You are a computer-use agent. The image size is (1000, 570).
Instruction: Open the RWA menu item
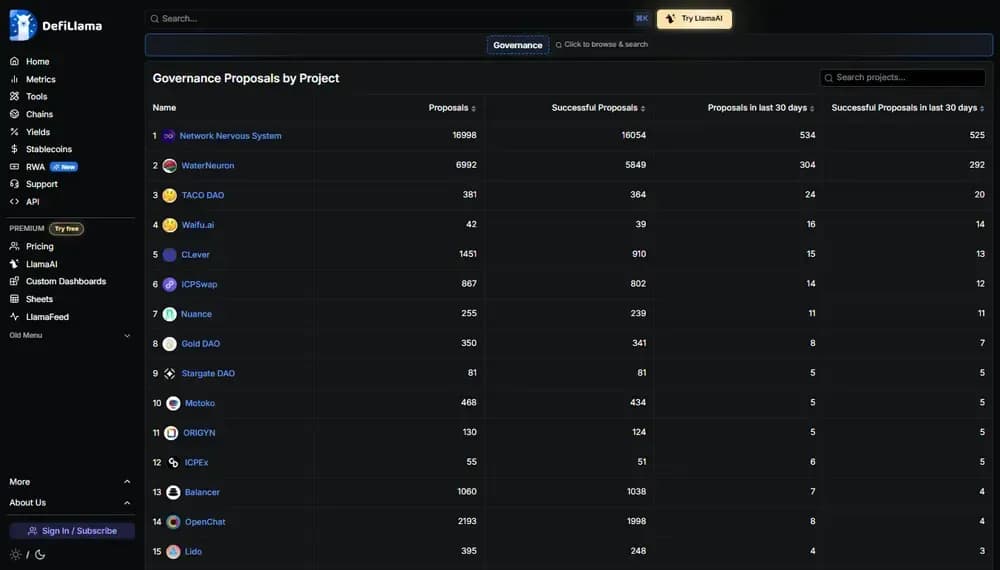[35, 167]
